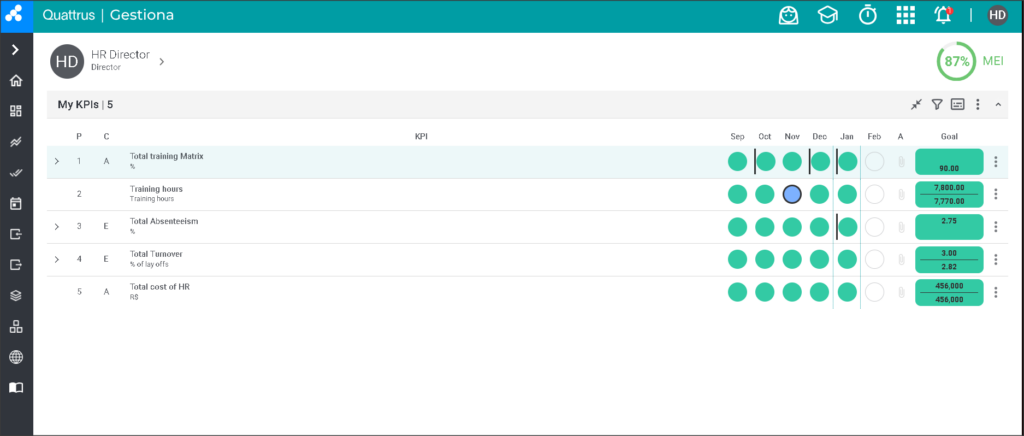
Task: Click the home icon in sidebar
Action: 16,81
